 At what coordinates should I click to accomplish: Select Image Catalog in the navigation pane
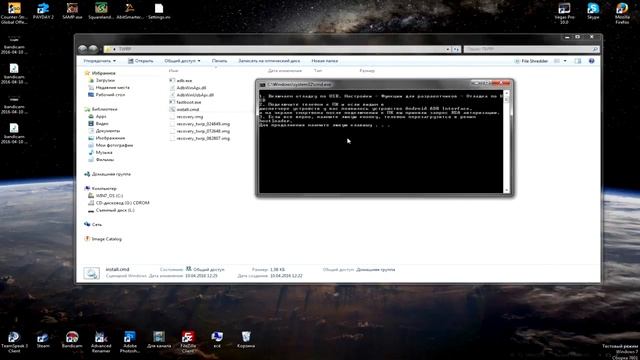103,239
